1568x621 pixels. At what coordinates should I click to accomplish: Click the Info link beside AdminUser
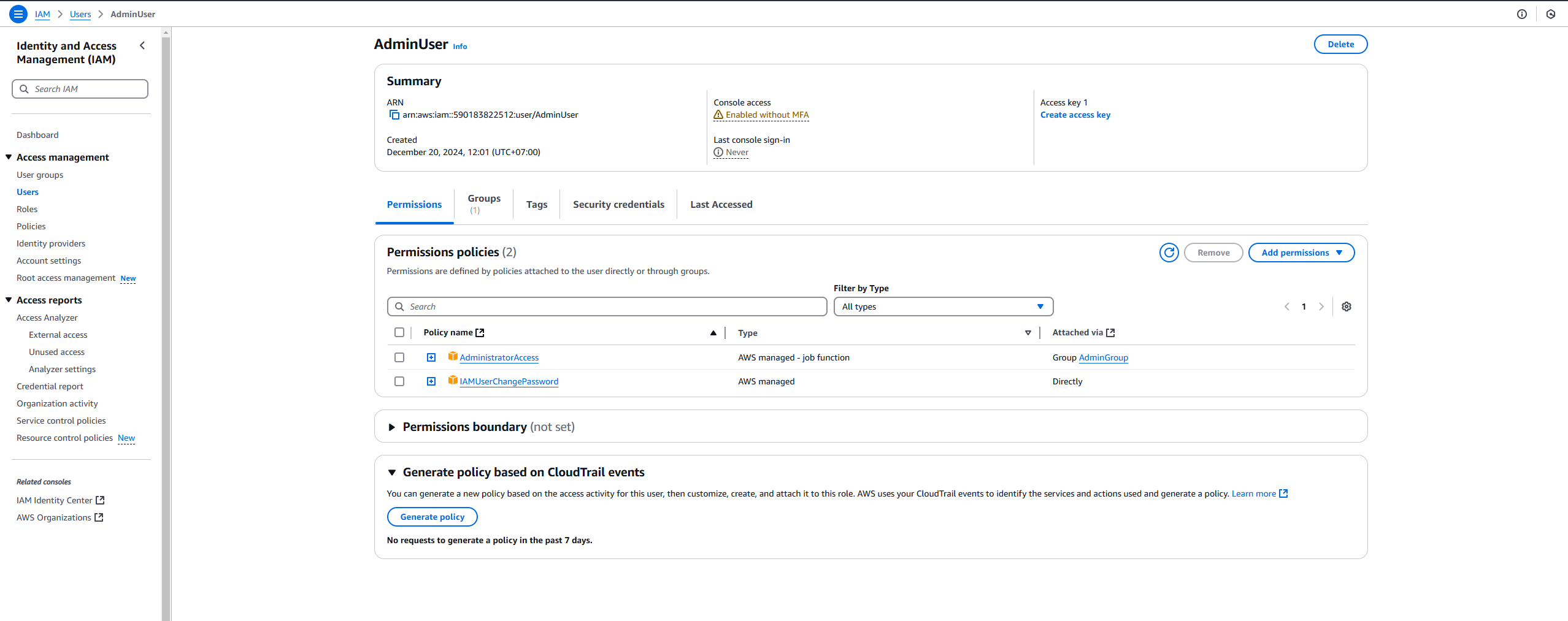pos(460,47)
